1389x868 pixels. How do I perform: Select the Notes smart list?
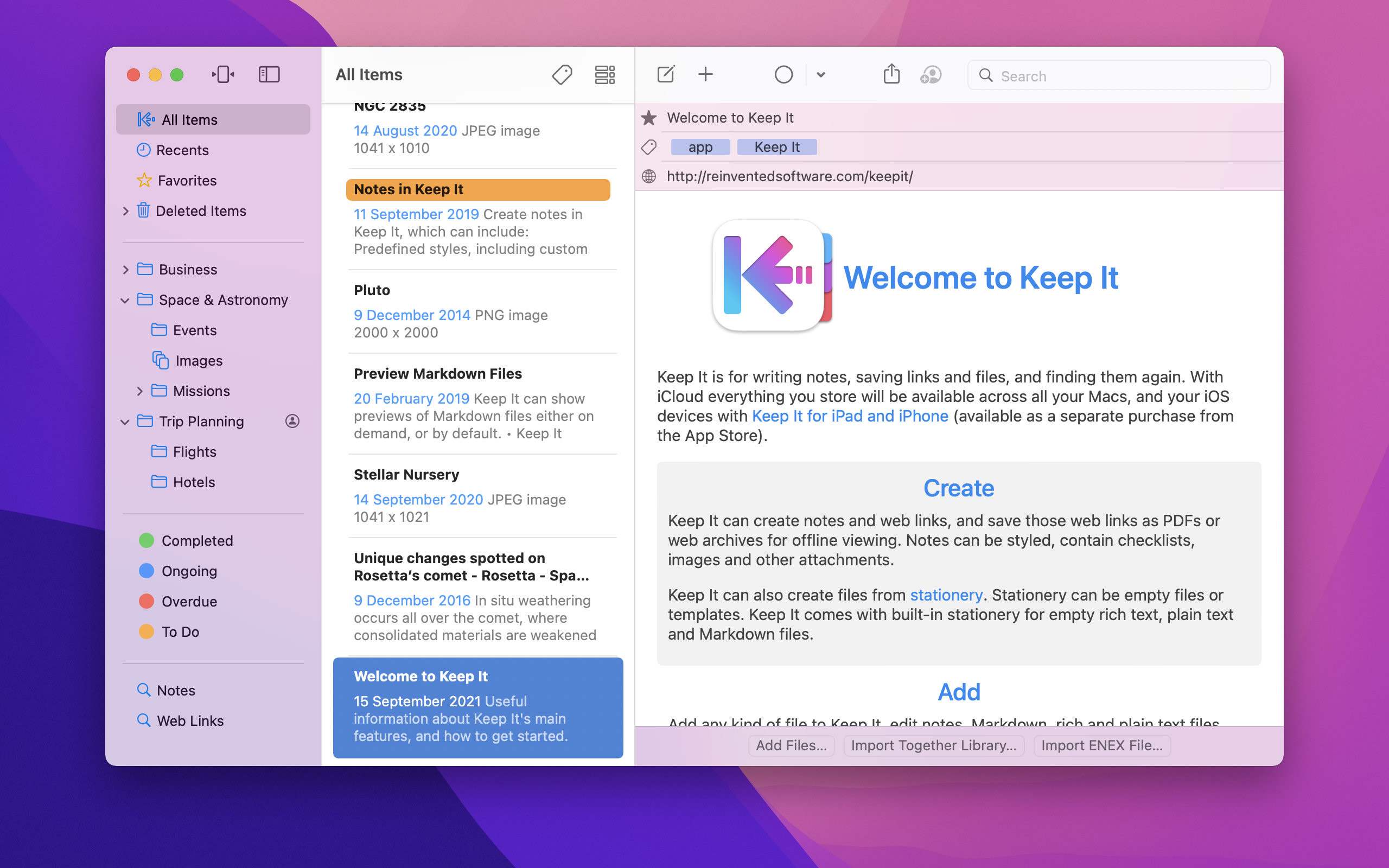pos(175,690)
